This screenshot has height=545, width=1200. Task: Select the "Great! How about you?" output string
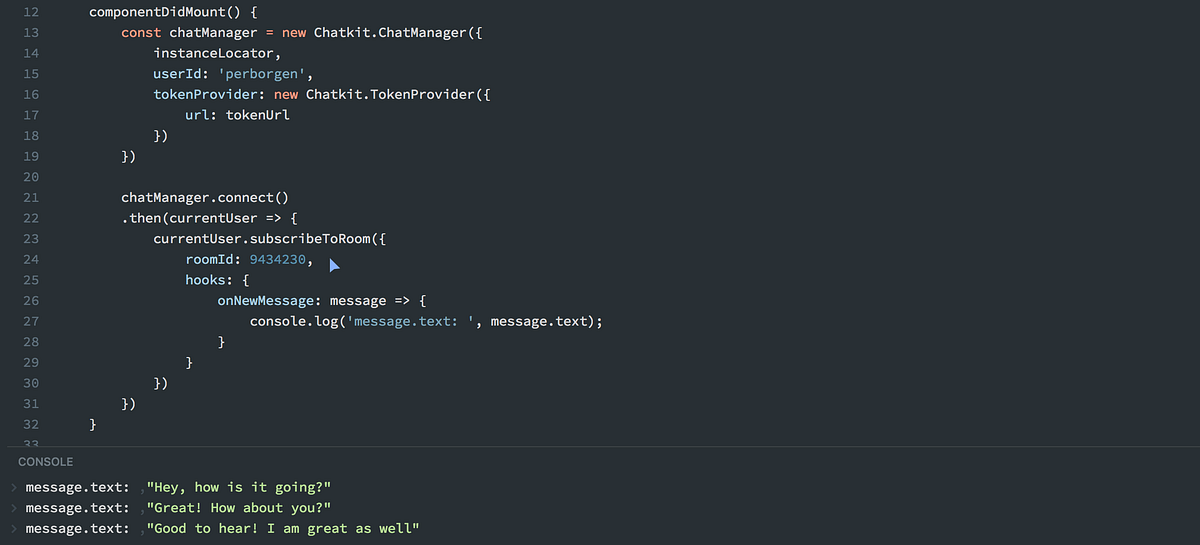[238, 508]
